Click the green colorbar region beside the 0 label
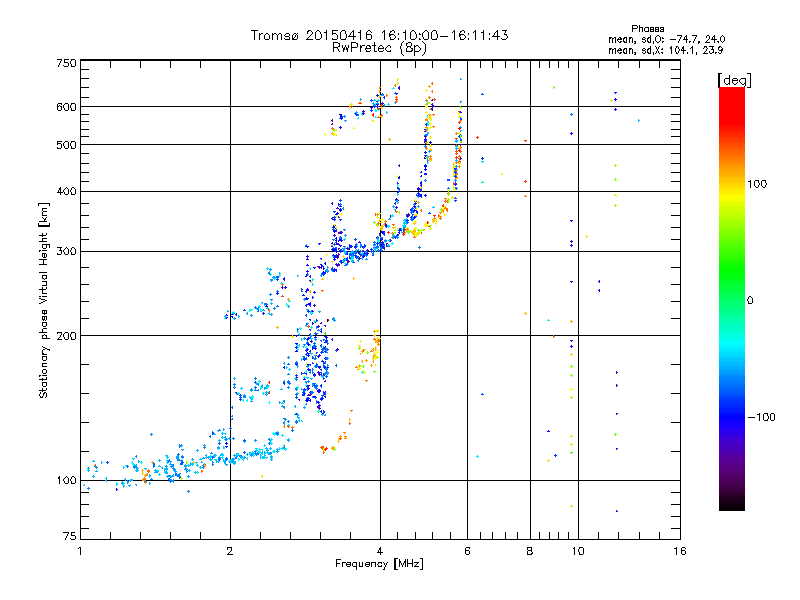 [732, 300]
